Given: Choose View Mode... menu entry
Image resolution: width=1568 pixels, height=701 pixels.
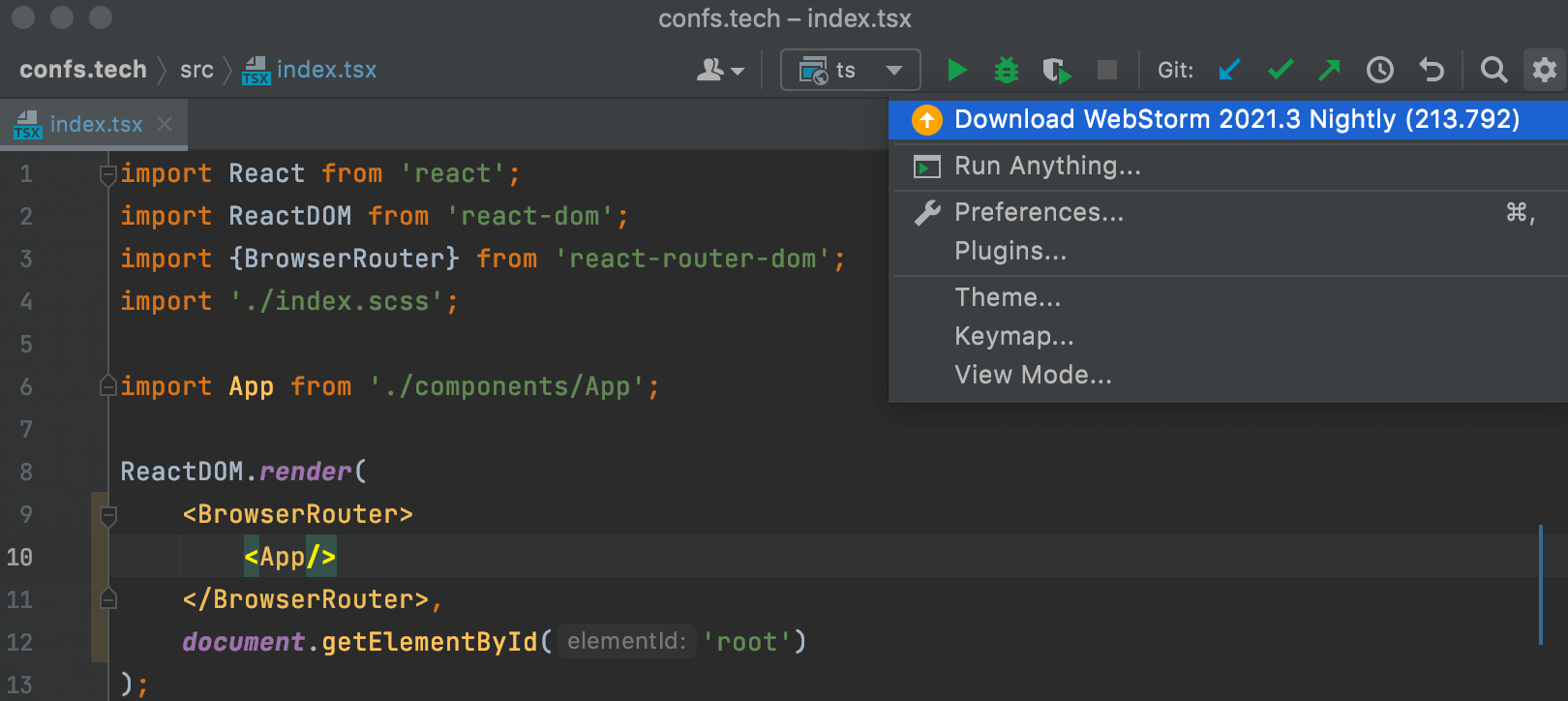Looking at the screenshot, I should 1228,375.
